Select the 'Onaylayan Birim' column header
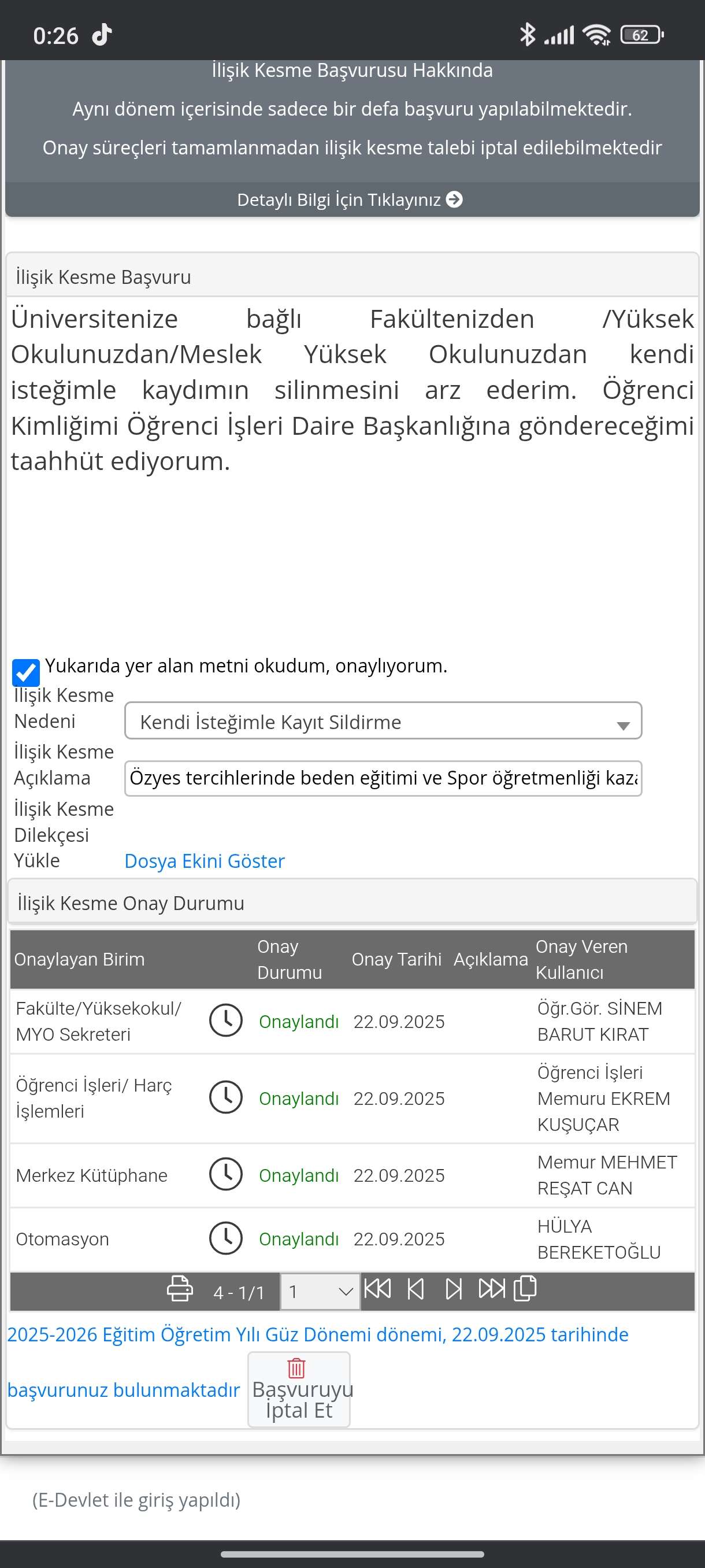 click(x=80, y=959)
